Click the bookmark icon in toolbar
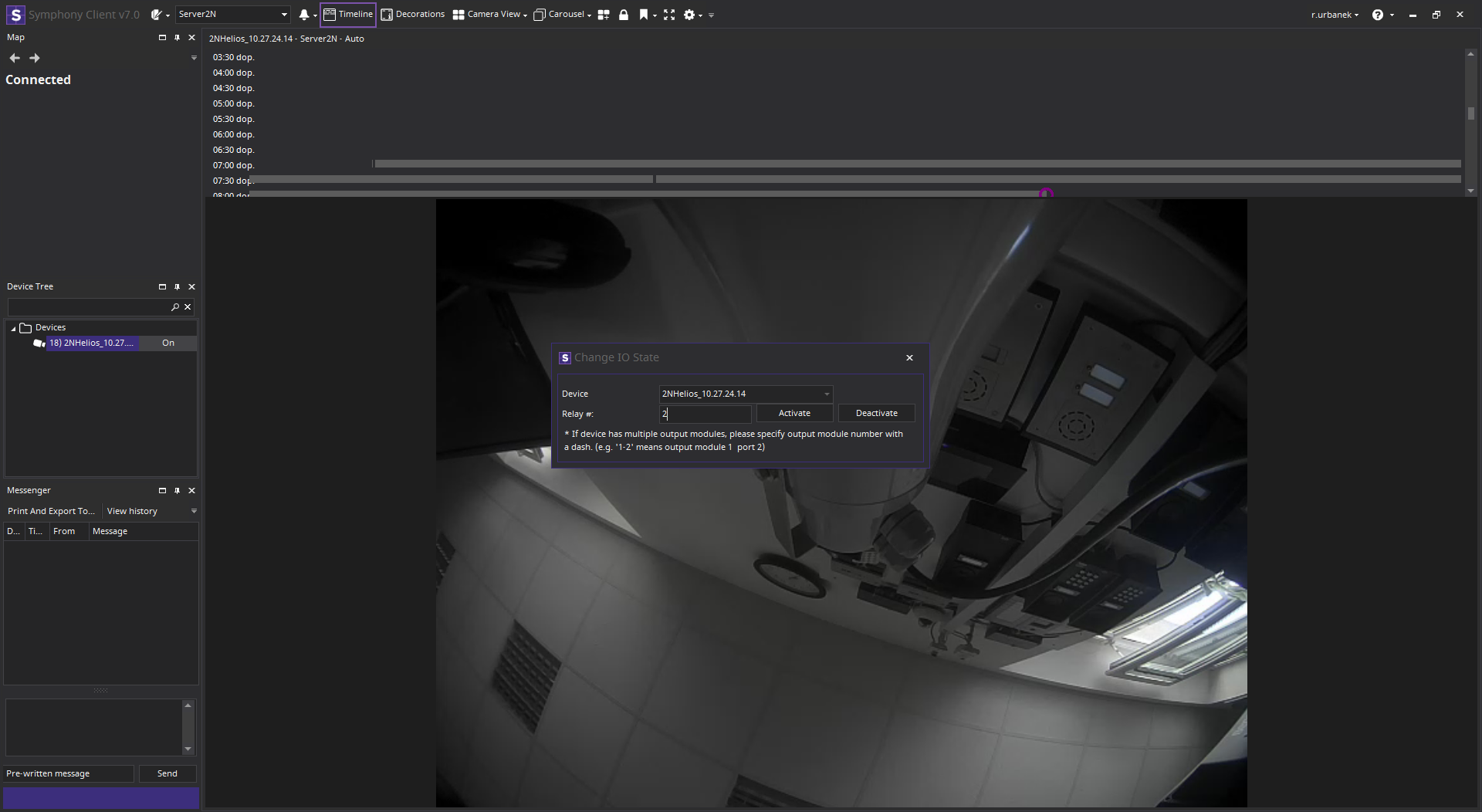Image resolution: width=1482 pixels, height=812 pixels. point(643,15)
